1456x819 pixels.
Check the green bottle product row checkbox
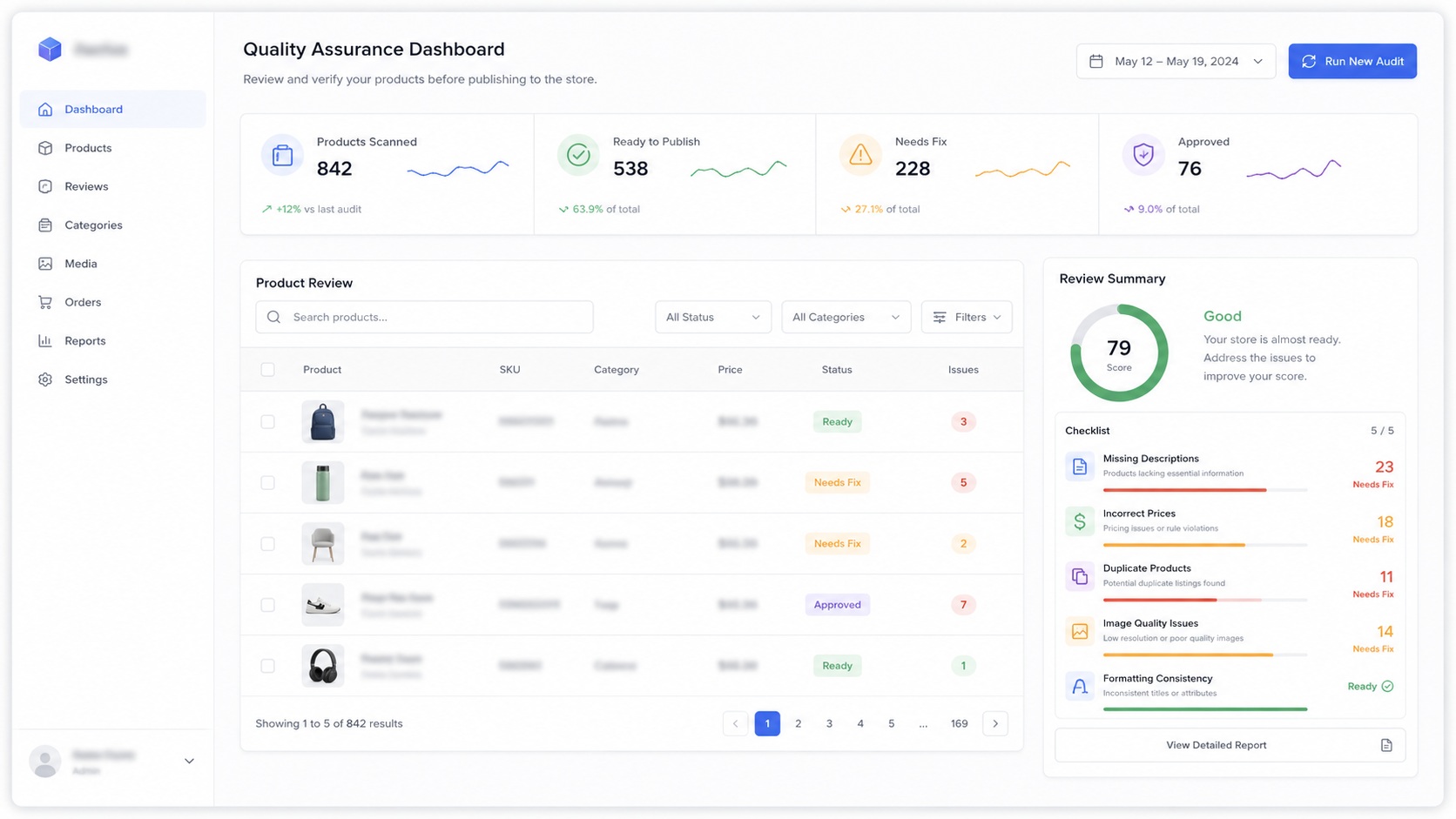(x=267, y=482)
